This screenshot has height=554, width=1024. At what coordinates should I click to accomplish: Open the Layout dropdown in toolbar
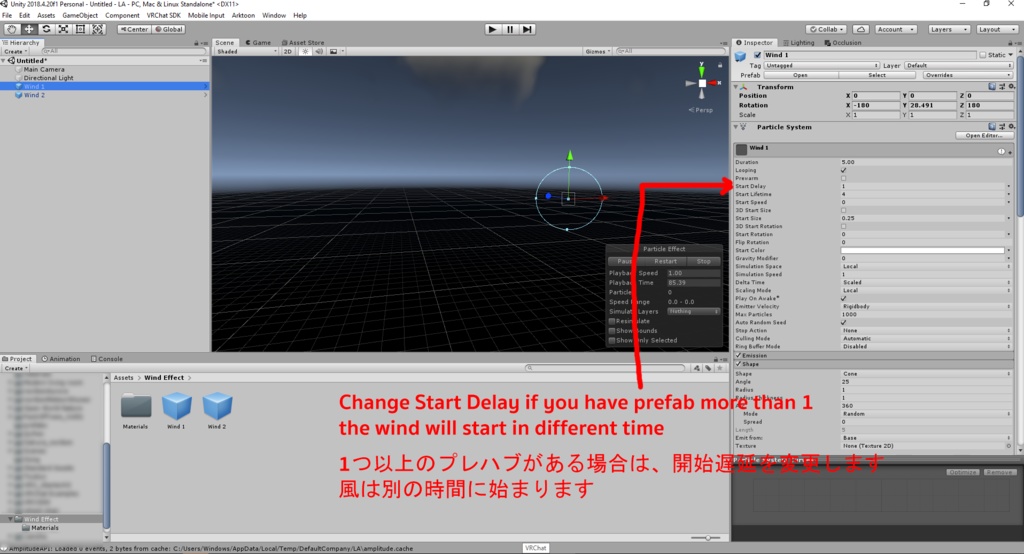coord(997,29)
